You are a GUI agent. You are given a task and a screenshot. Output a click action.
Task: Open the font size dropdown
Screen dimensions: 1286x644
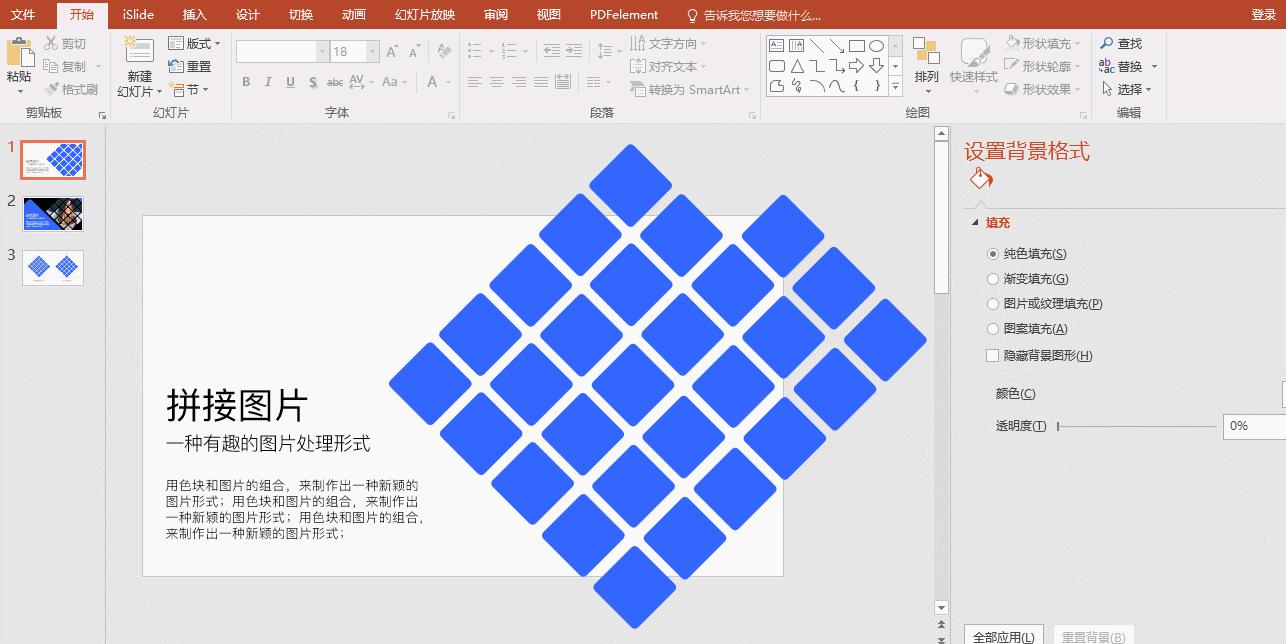click(372, 49)
